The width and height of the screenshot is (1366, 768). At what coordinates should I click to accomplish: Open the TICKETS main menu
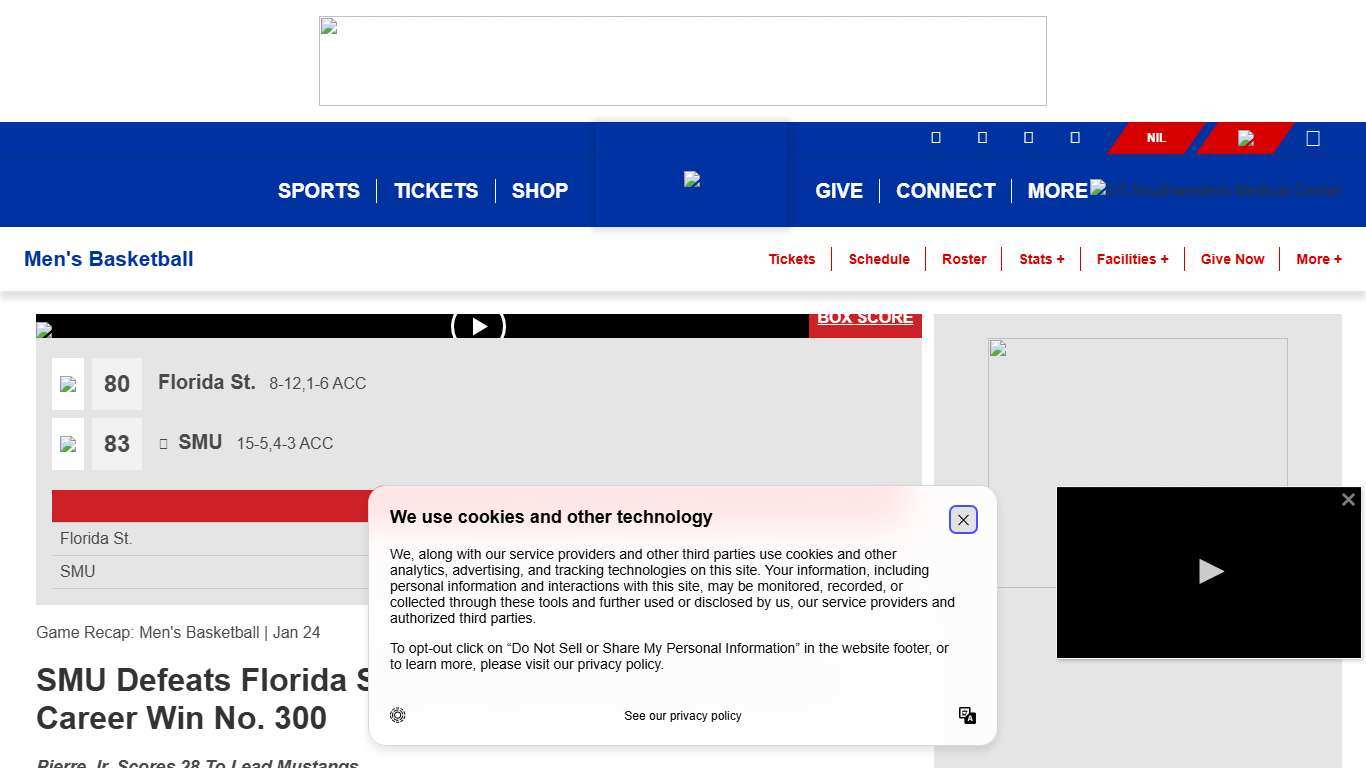(x=436, y=191)
